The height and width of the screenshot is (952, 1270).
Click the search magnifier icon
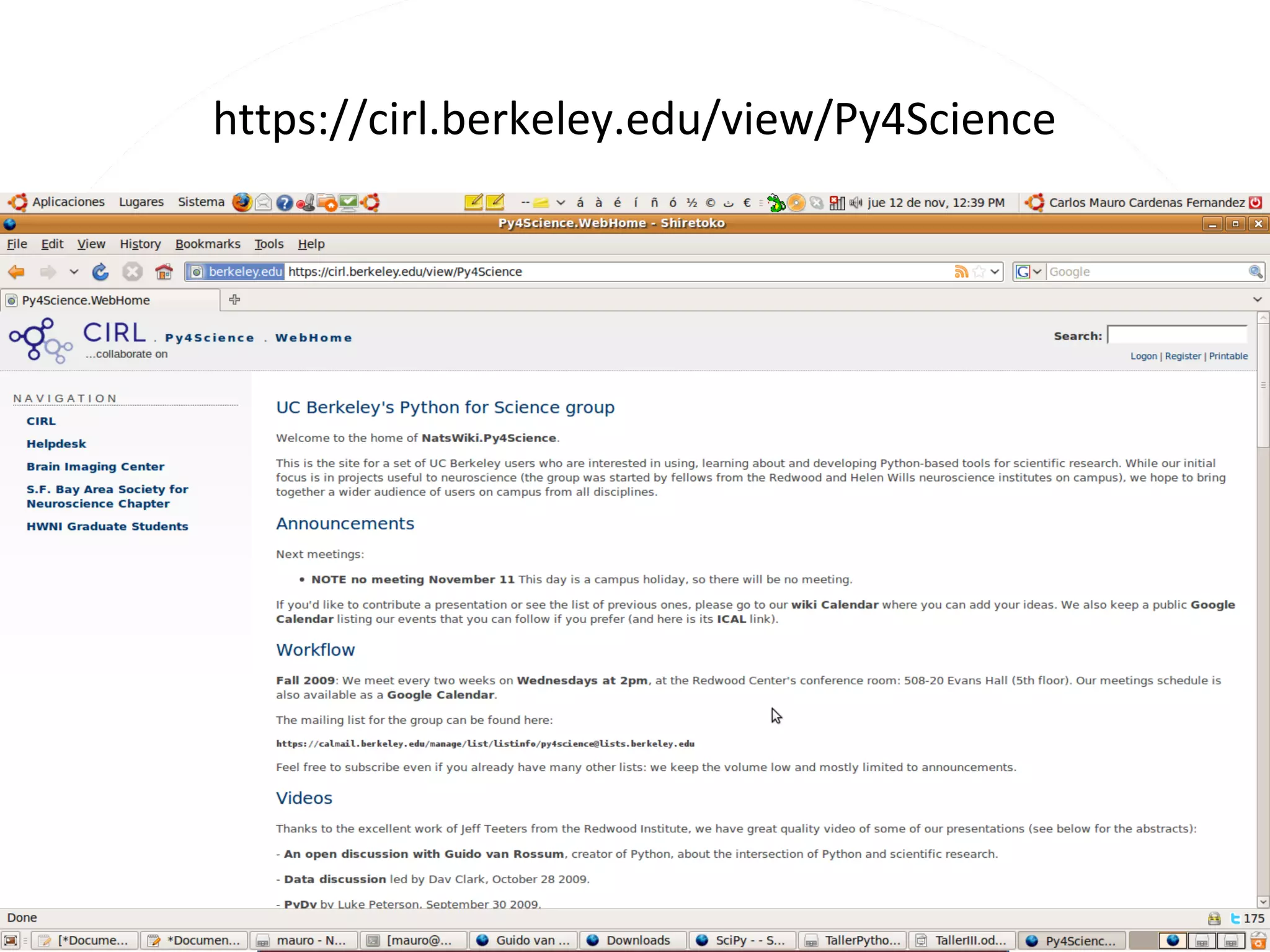[1255, 271]
